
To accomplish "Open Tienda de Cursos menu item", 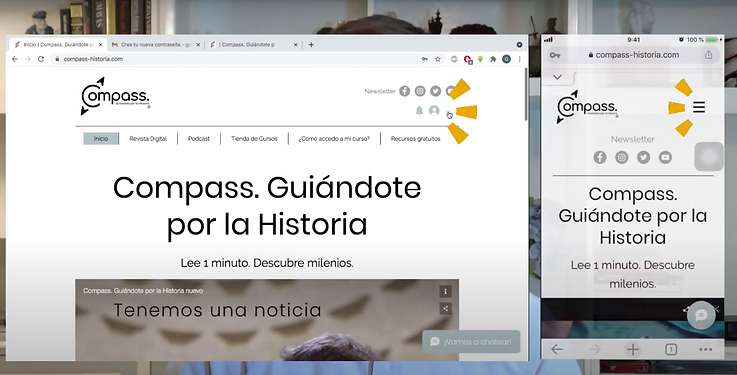I will [x=254, y=139].
